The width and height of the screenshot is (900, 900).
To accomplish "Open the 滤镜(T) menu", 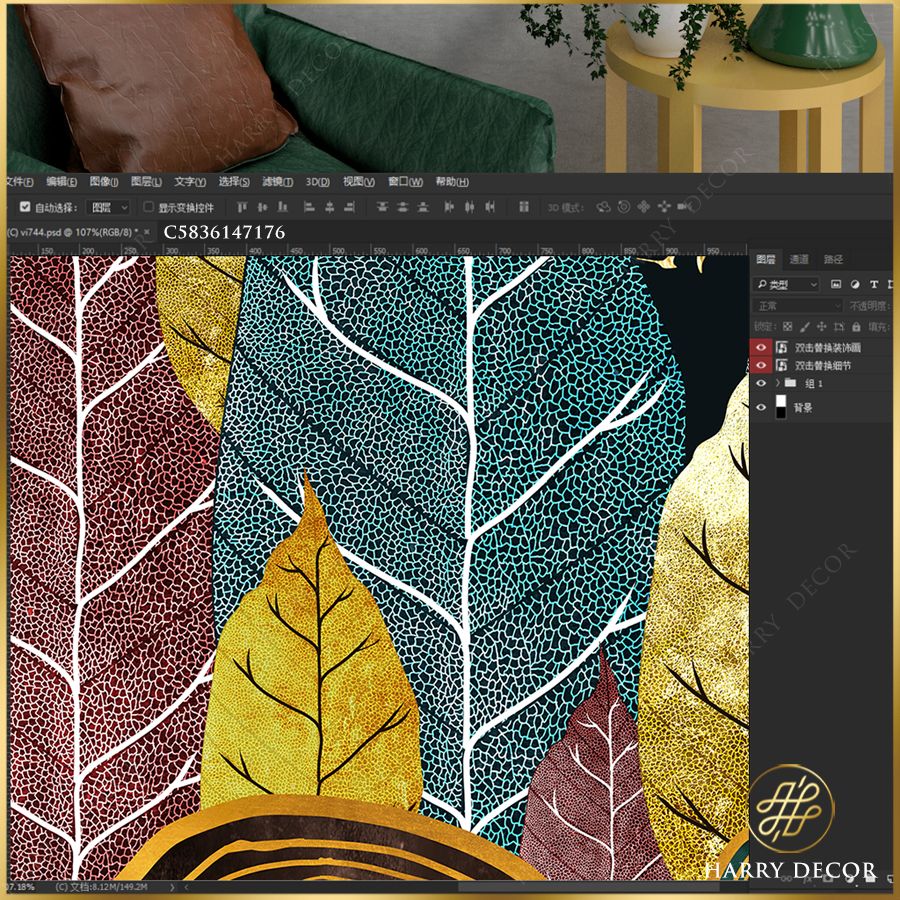I will point(278,182).
